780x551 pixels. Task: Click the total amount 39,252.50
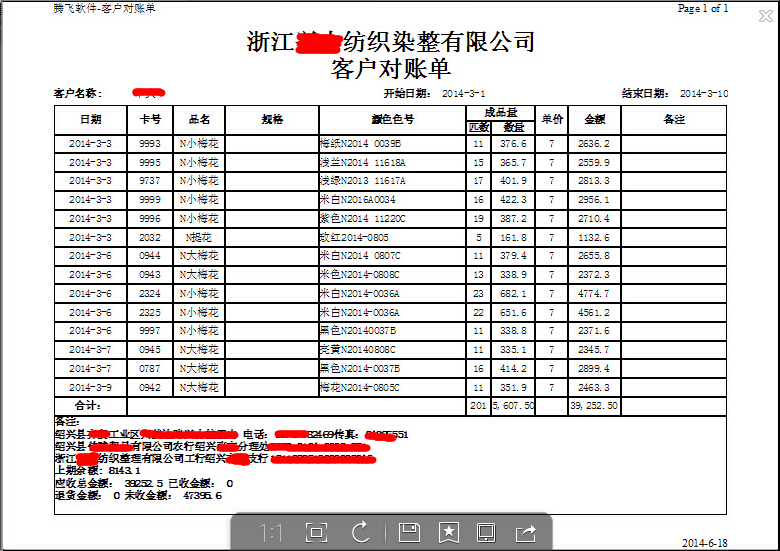pos(594,406)
